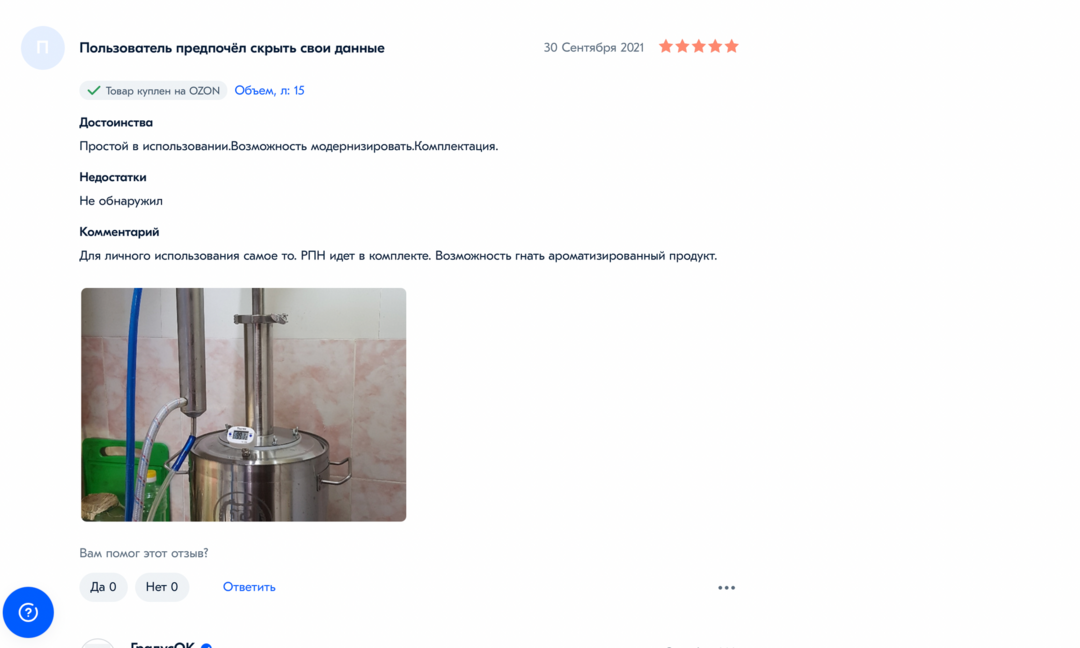Click the Товар куплен на OZON badge
This screenshot has height=648, width=1080.
(154, 90)
